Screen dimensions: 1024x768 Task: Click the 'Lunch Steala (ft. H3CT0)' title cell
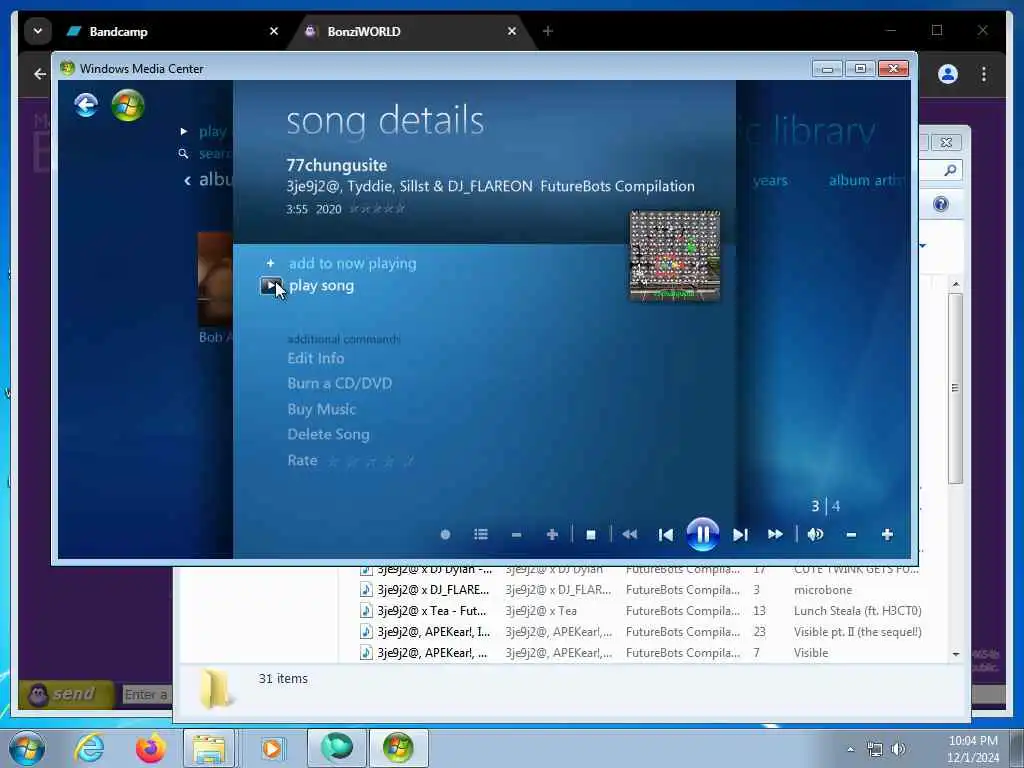click(857, 611)
